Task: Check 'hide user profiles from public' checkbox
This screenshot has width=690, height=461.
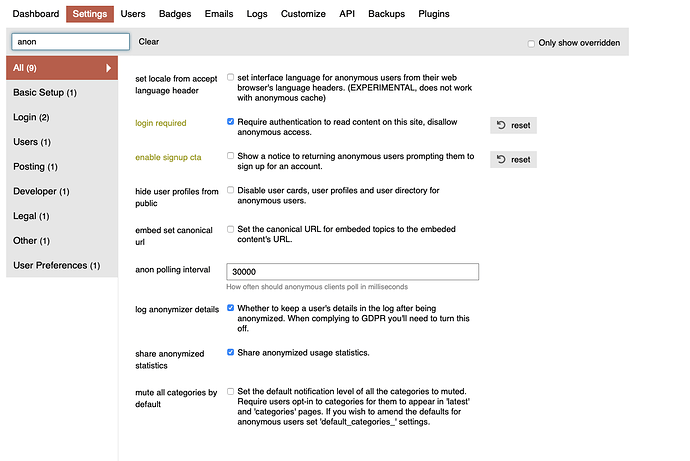Action: 230,190
